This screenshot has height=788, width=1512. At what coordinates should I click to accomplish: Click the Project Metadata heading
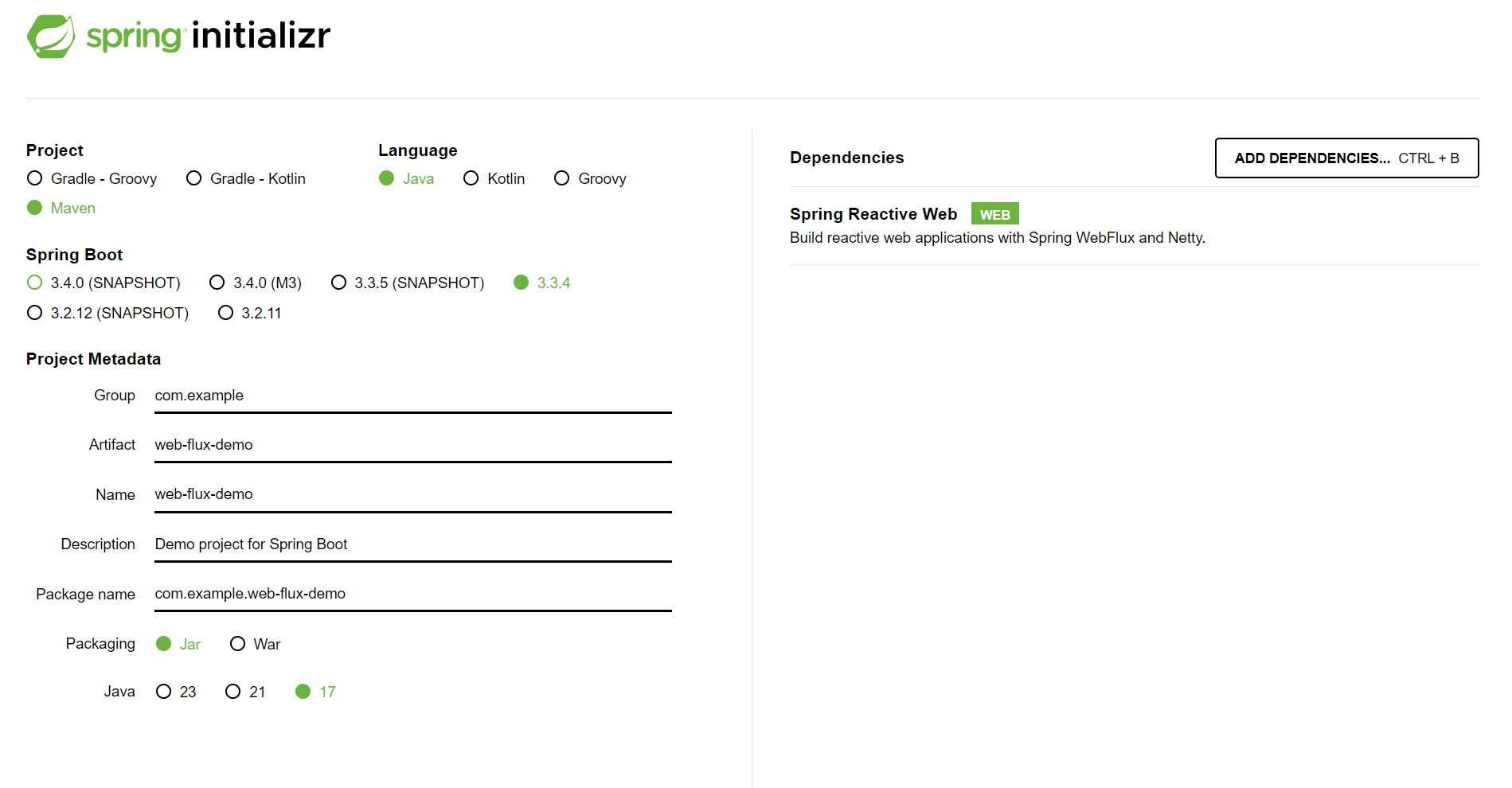[93, 359]
